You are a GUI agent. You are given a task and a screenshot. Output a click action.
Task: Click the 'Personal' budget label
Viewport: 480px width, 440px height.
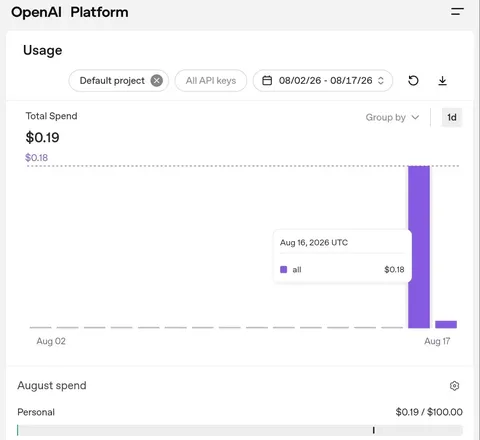36,412
